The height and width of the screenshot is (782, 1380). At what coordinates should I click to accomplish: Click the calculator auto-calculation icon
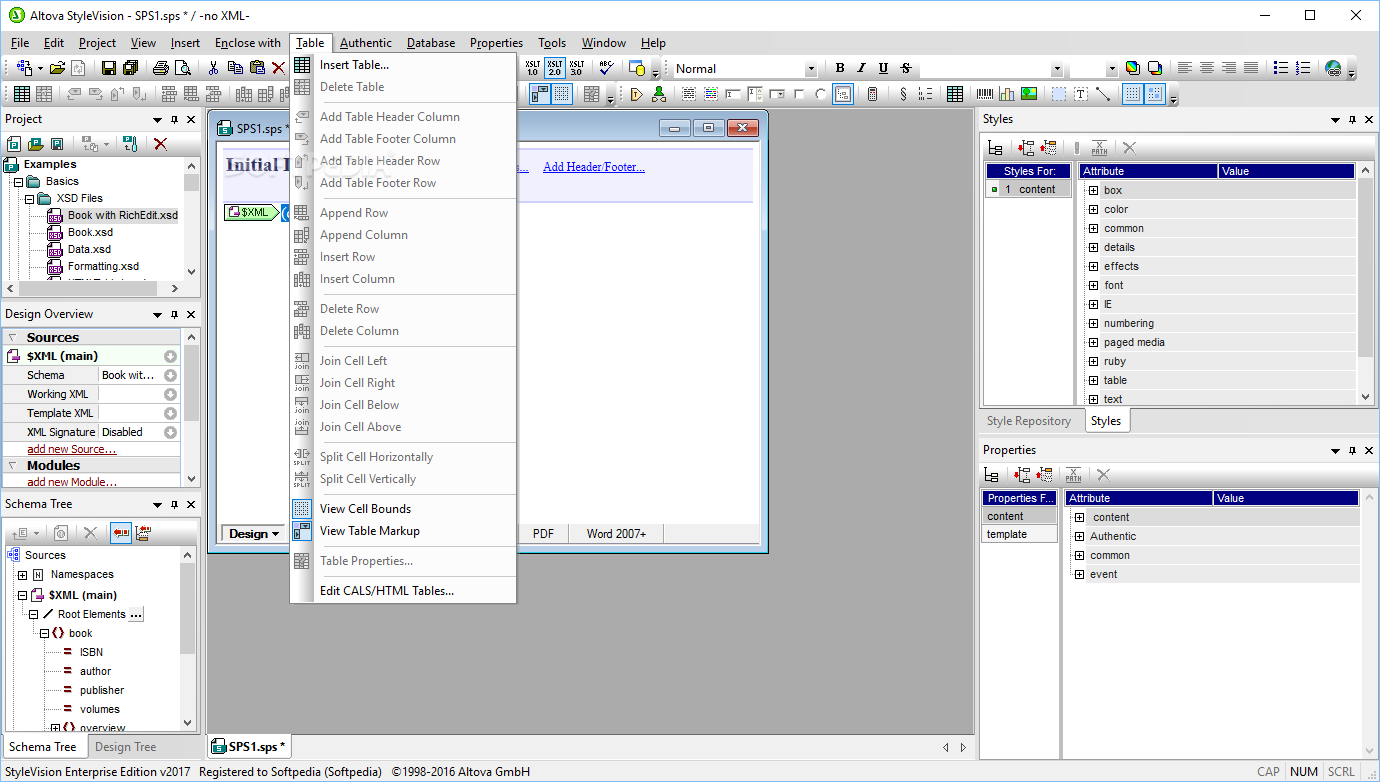coord(873,94)
